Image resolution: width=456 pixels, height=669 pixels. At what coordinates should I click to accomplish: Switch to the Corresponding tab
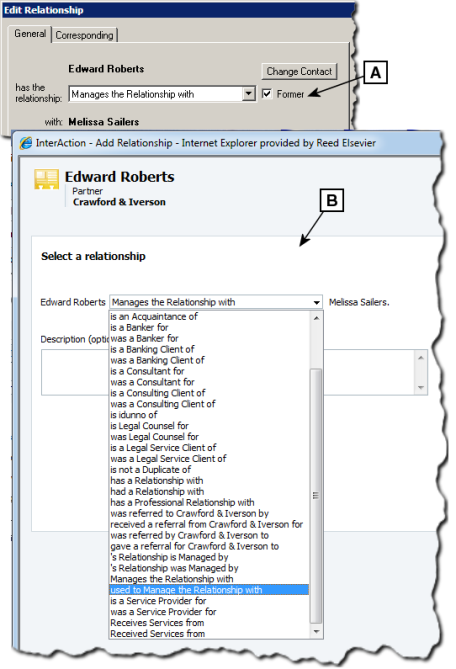[84, 35]
